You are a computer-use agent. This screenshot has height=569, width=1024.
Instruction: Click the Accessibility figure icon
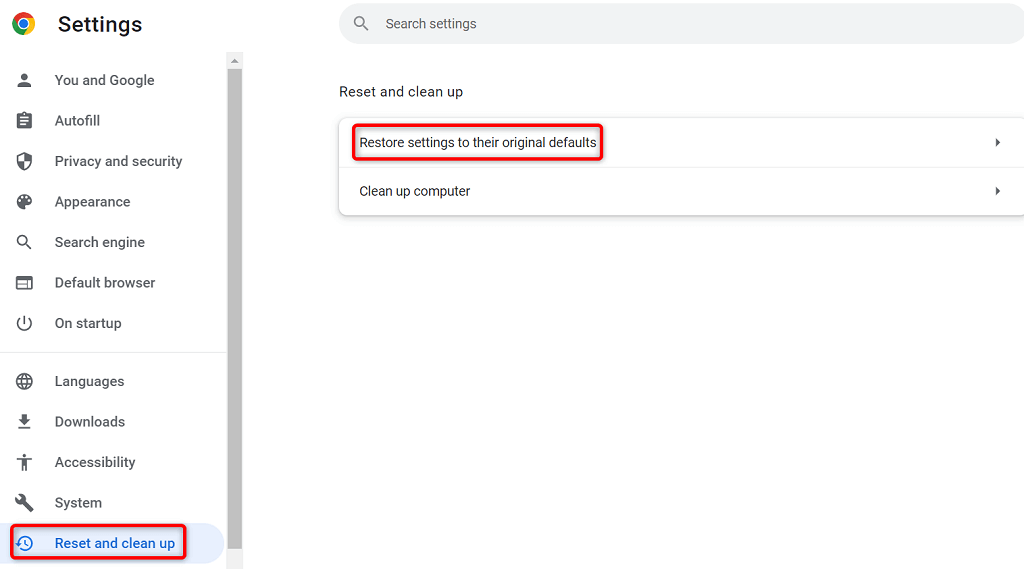[24, 462]
